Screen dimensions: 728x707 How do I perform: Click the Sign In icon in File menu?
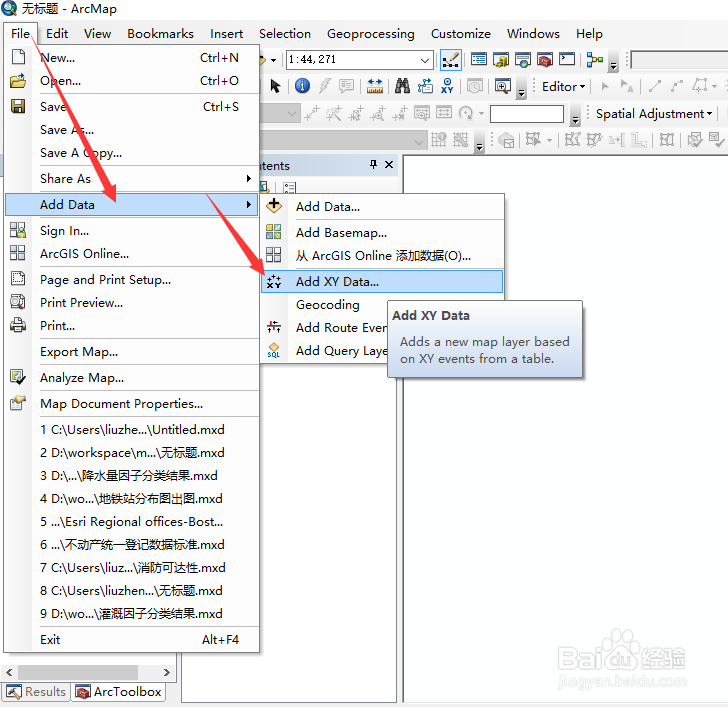[18, 230]
